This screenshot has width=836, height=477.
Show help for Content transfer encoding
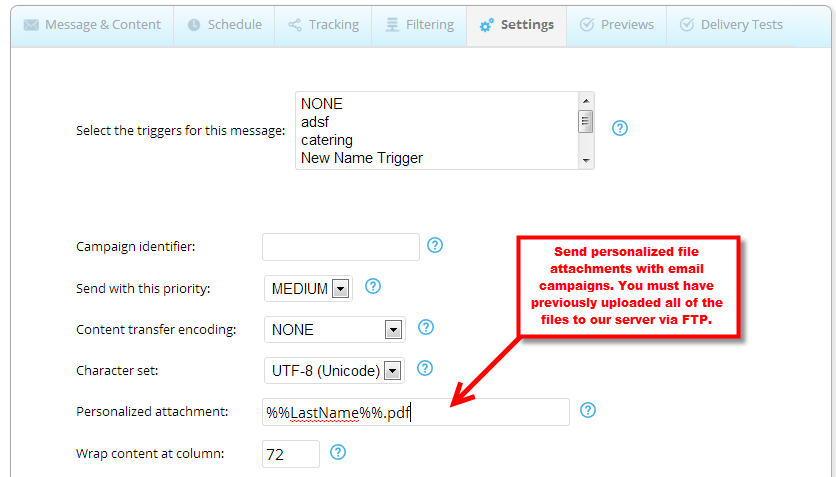coord(425,328)
